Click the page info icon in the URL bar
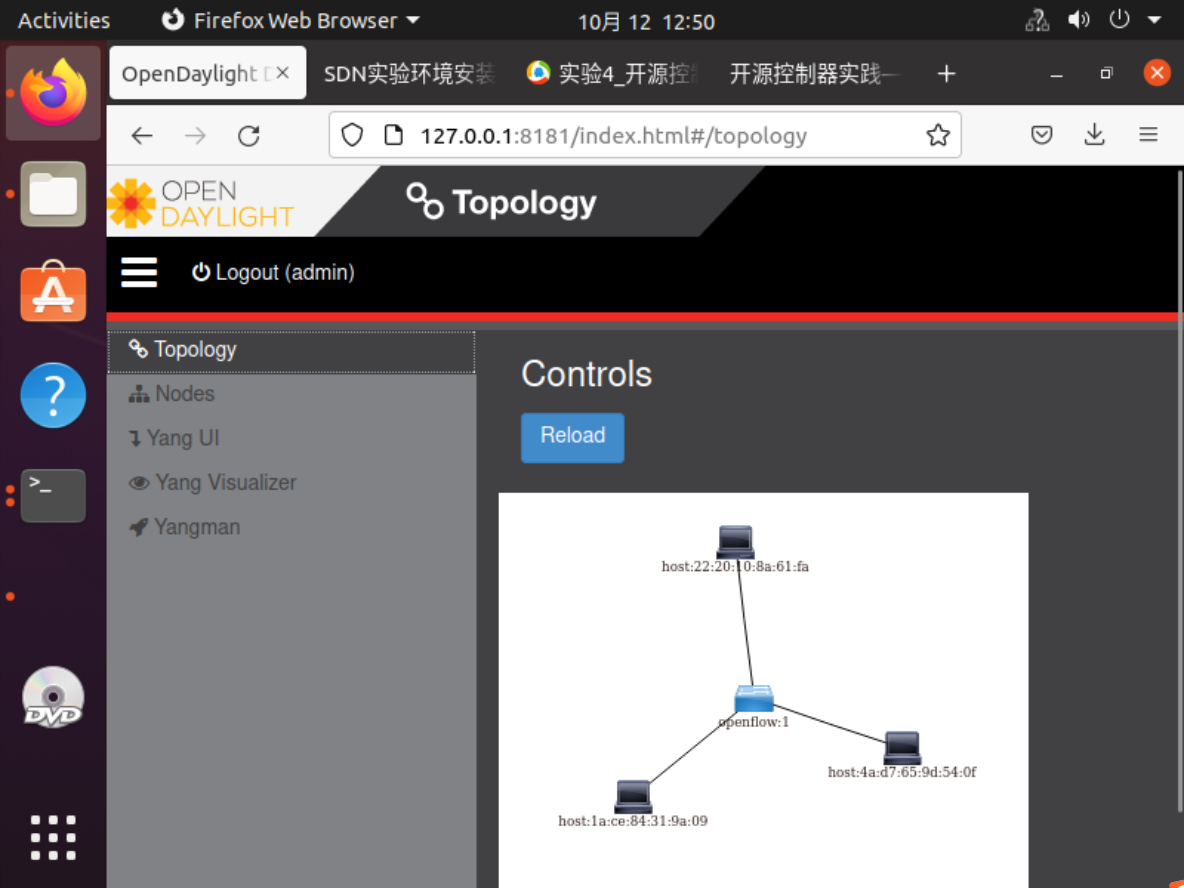 393,135
